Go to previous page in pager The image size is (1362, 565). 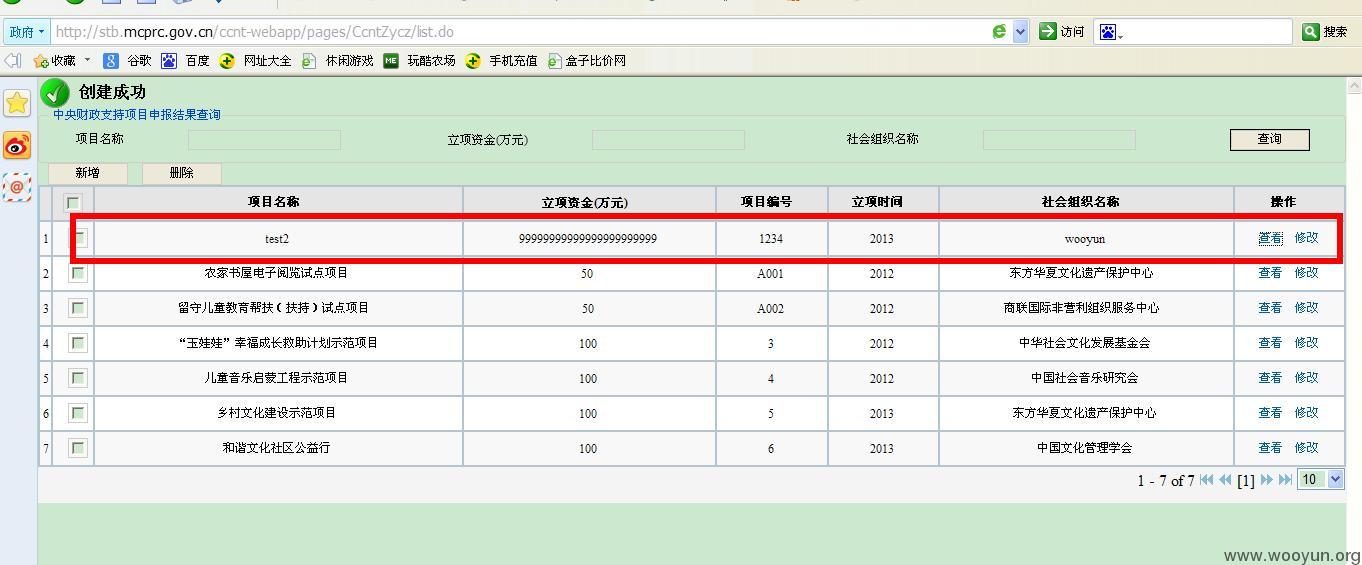1225,480
